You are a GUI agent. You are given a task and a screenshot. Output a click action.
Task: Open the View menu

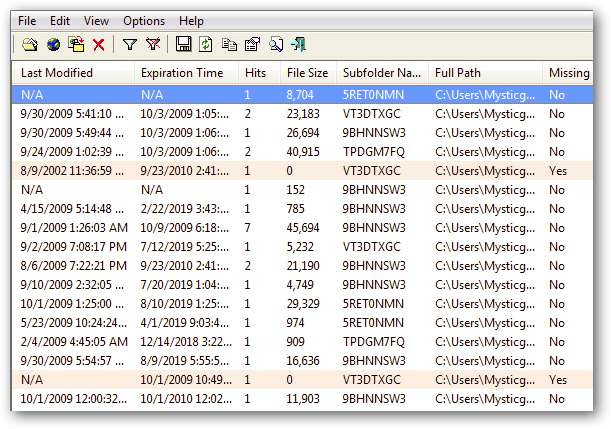pos(96,20)
